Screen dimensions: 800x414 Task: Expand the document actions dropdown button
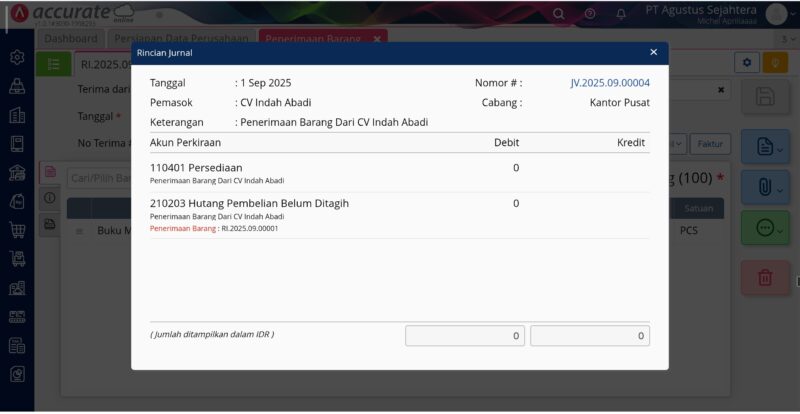click(765, 147)
